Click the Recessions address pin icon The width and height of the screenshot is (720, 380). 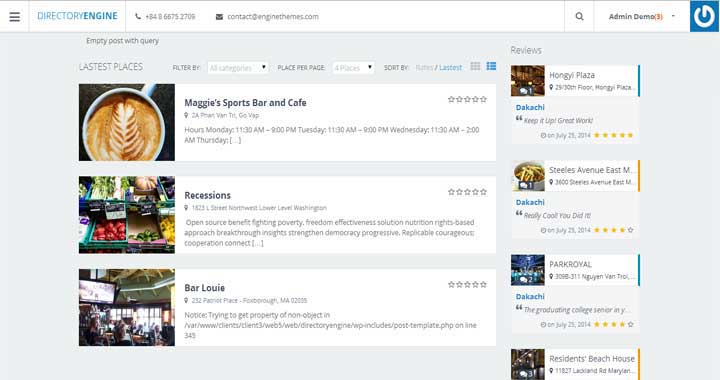186,208
